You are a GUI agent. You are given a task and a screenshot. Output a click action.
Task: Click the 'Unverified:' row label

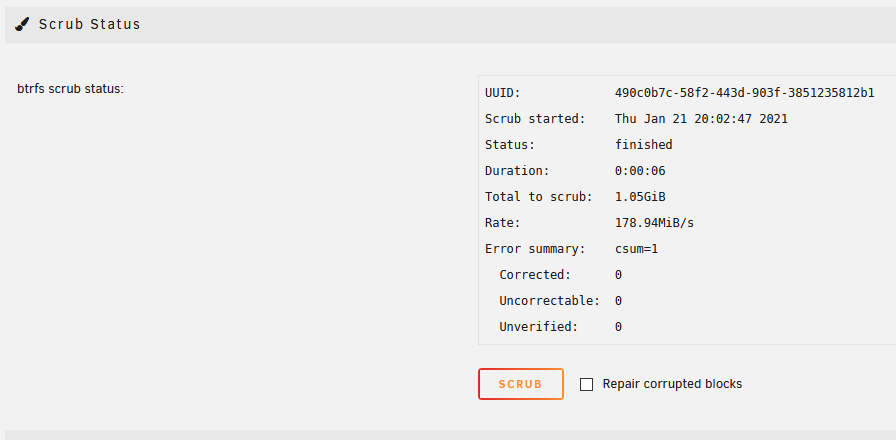click(538, 327)
